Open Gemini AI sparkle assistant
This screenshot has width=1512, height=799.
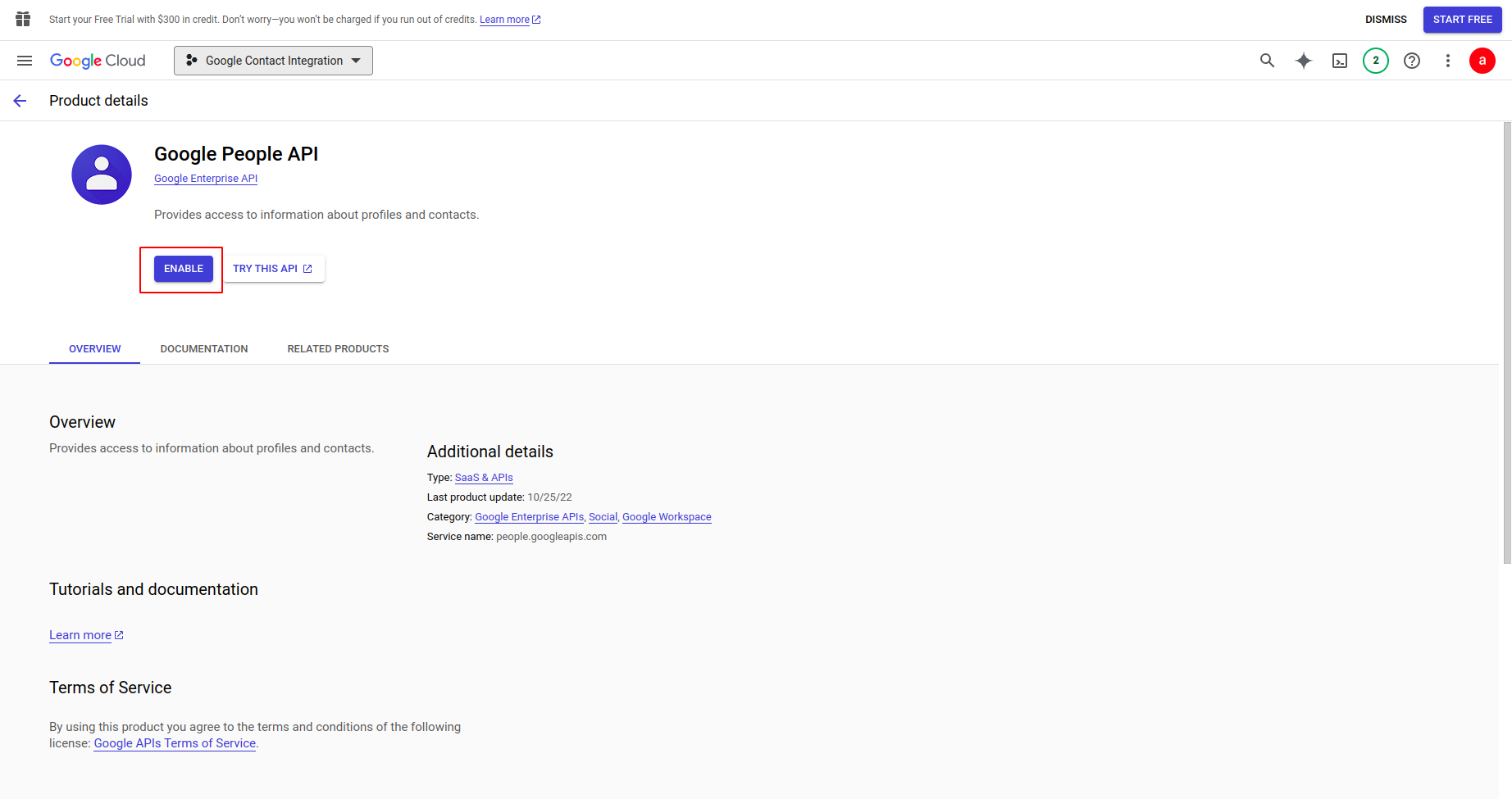click(1303, 61)
